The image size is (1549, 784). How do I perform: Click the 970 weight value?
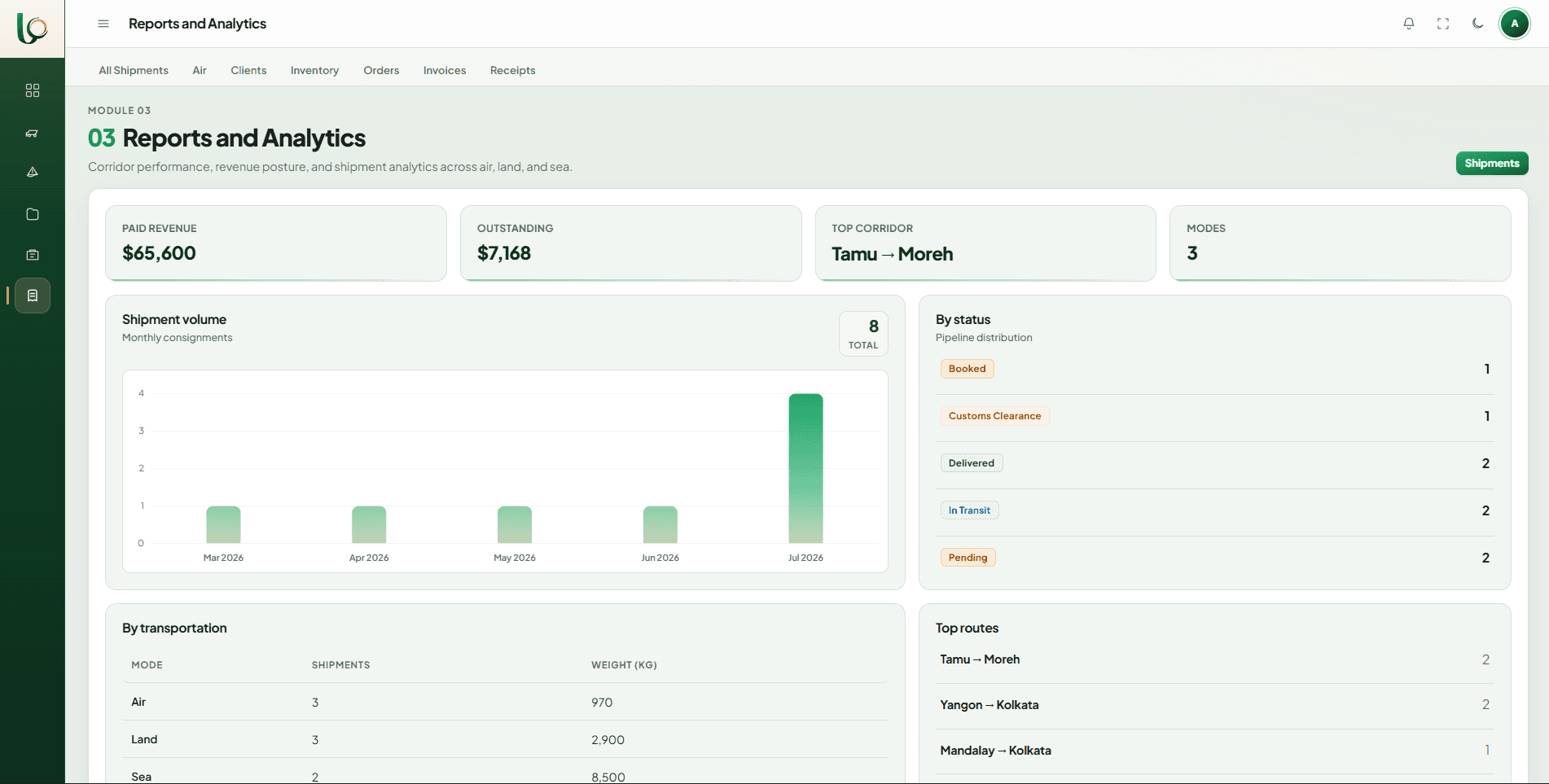point(602,703)
